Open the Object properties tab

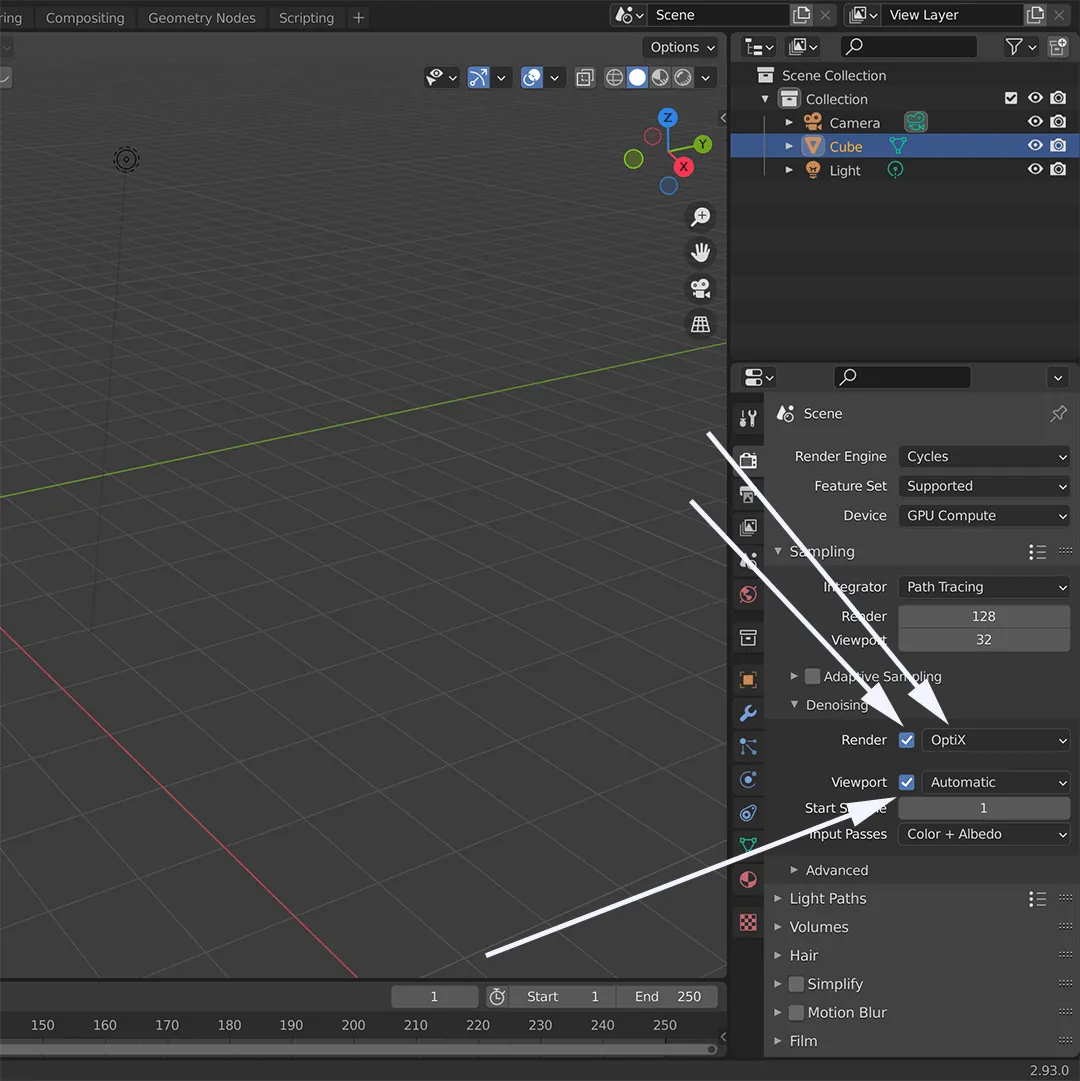coord(748,679)
